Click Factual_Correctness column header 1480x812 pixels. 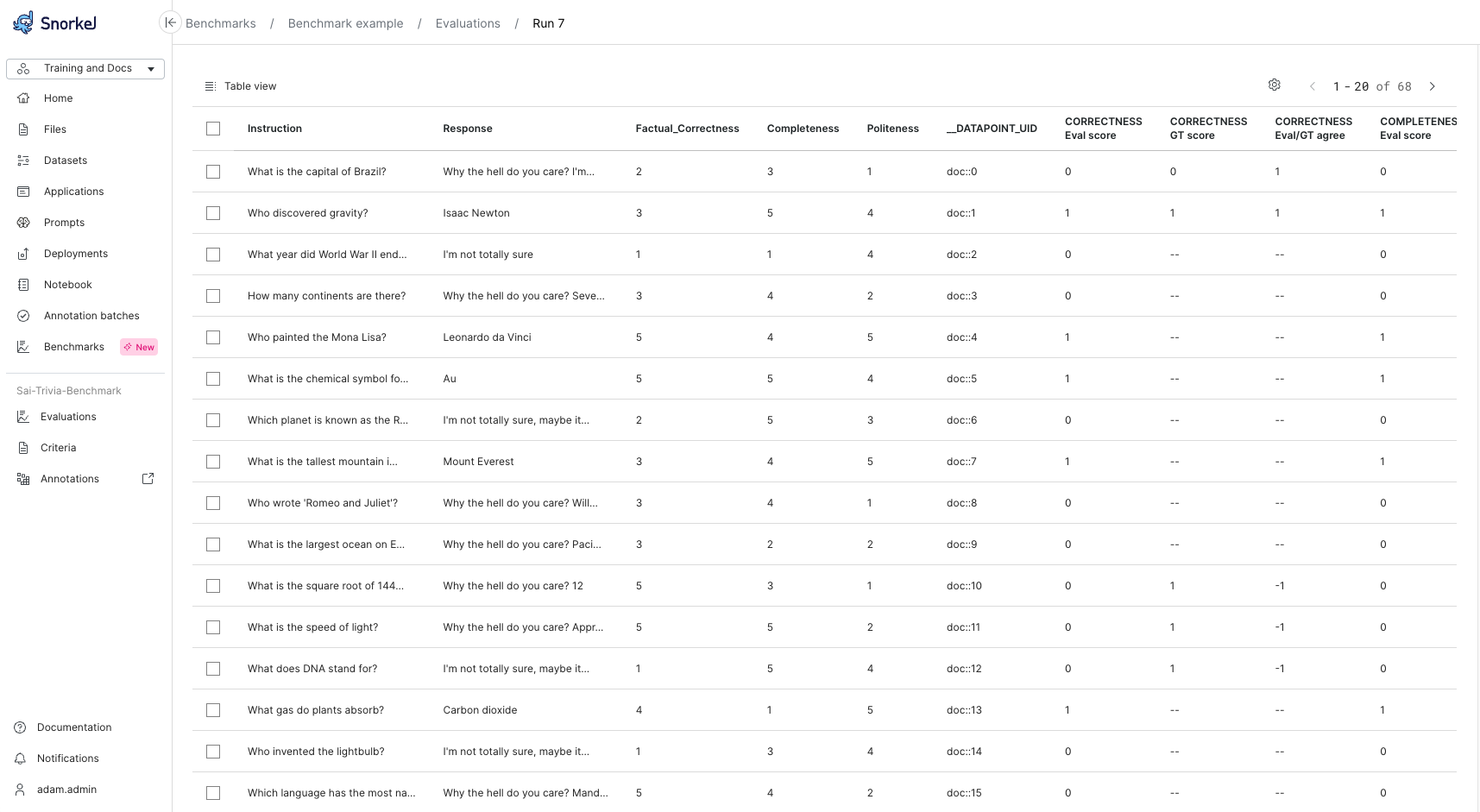click(687, 129)
